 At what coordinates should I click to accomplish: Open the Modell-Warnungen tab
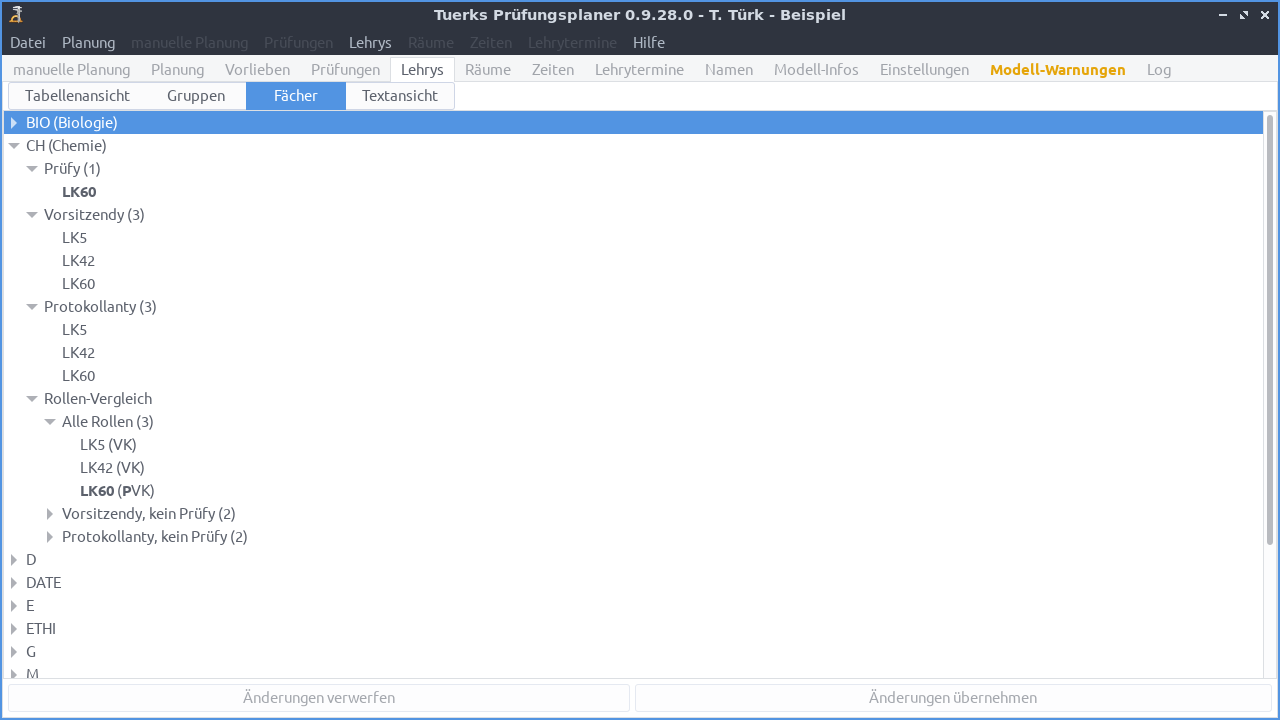1057,69
